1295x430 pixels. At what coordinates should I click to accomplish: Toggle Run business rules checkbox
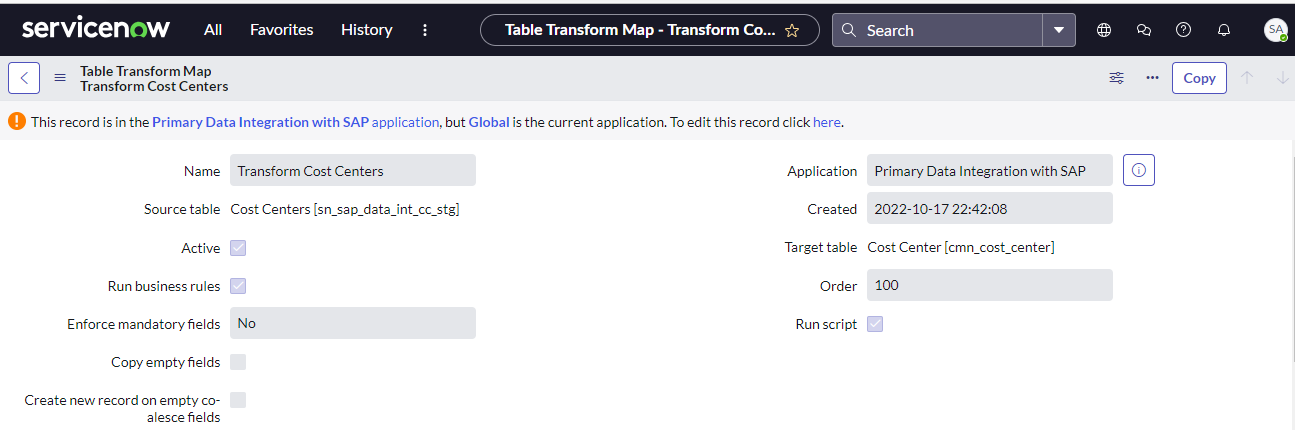point(238,286)
